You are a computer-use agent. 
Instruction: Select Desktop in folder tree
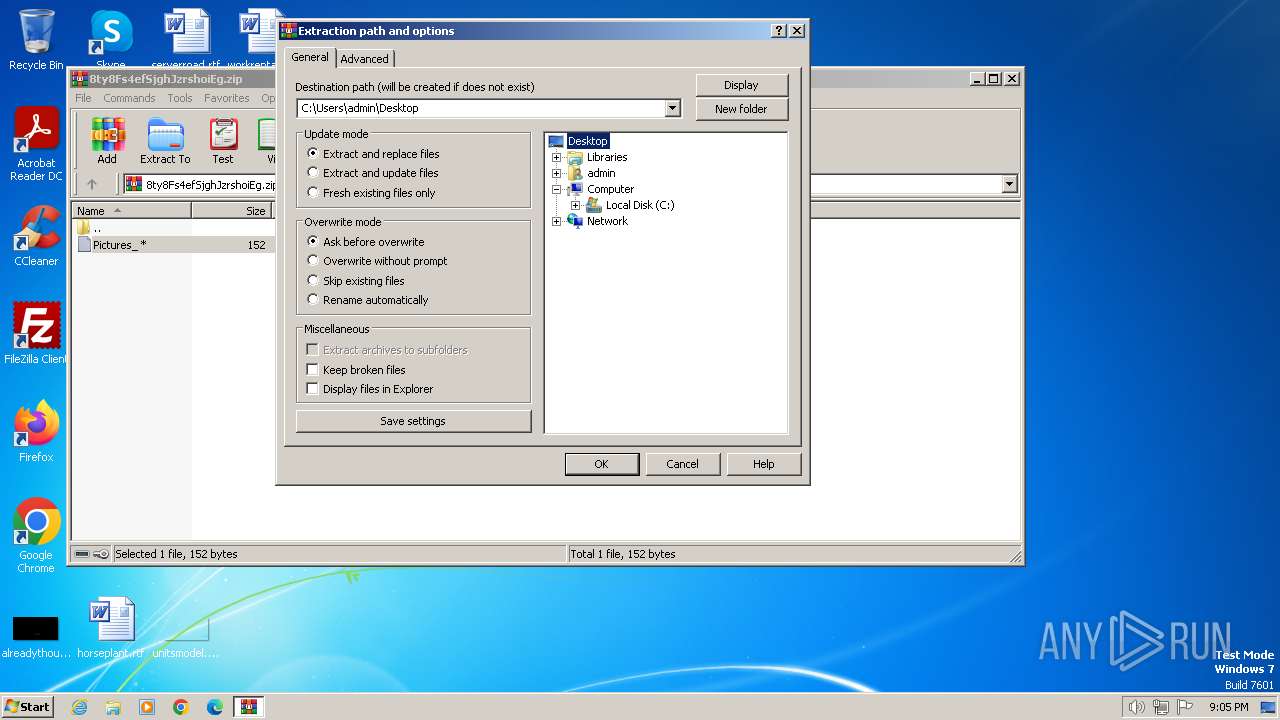tap(587, 141)
